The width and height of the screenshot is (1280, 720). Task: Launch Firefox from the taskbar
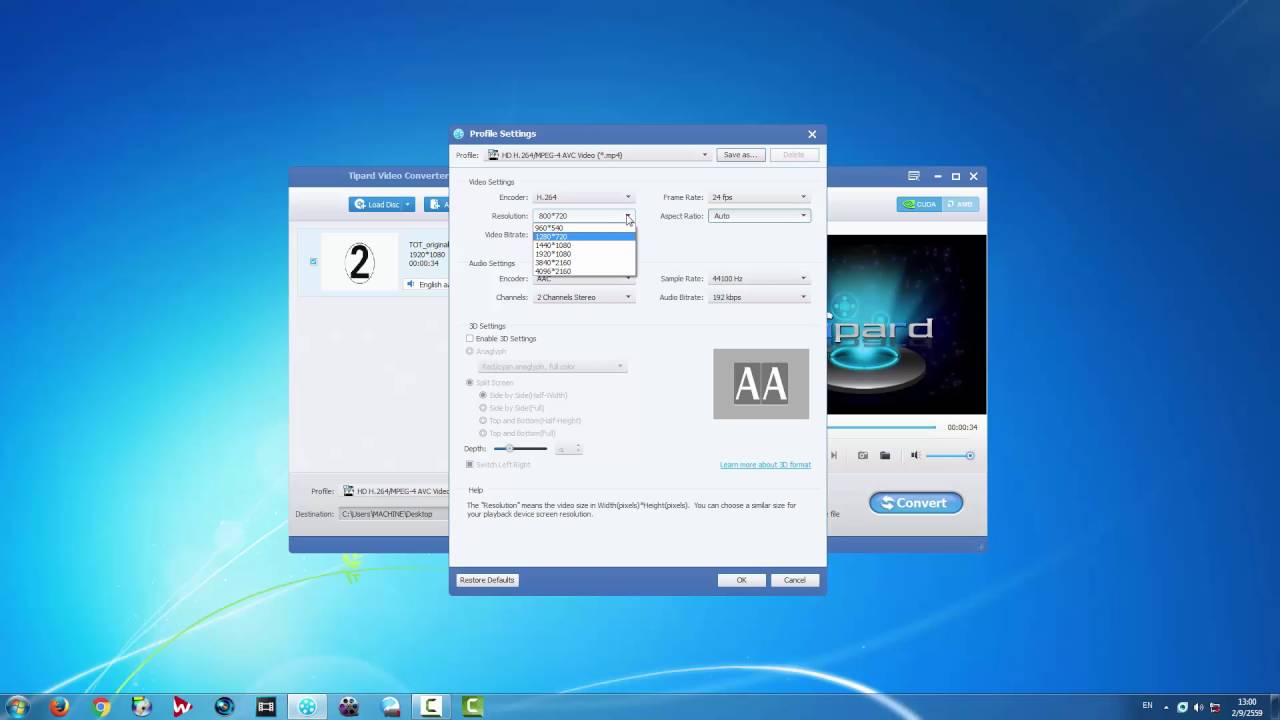pos(59,707)
